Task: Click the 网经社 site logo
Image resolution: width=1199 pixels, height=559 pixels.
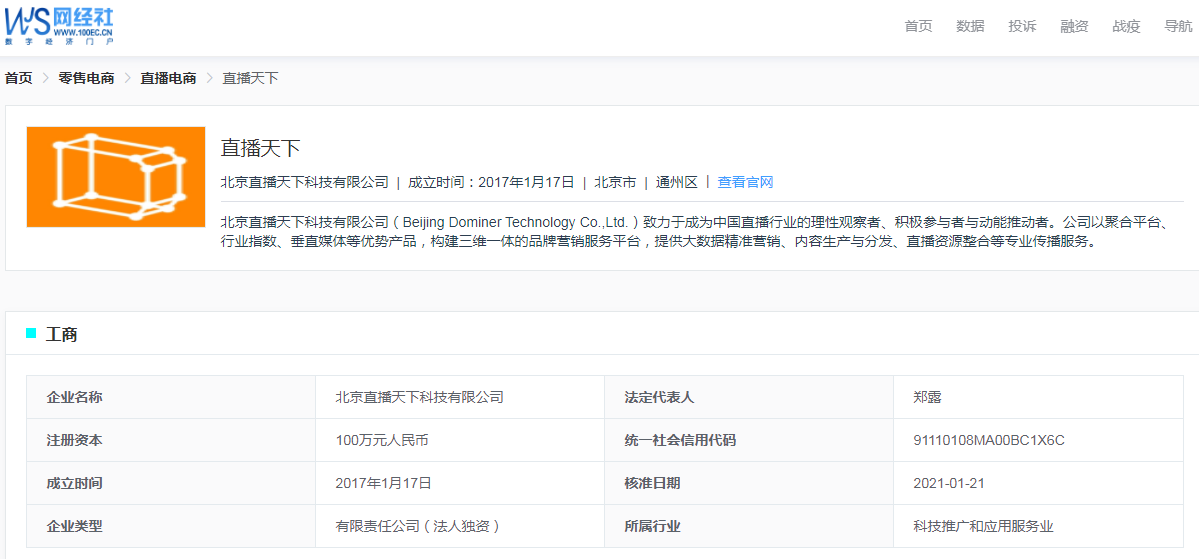Action: tap(59, 24)
